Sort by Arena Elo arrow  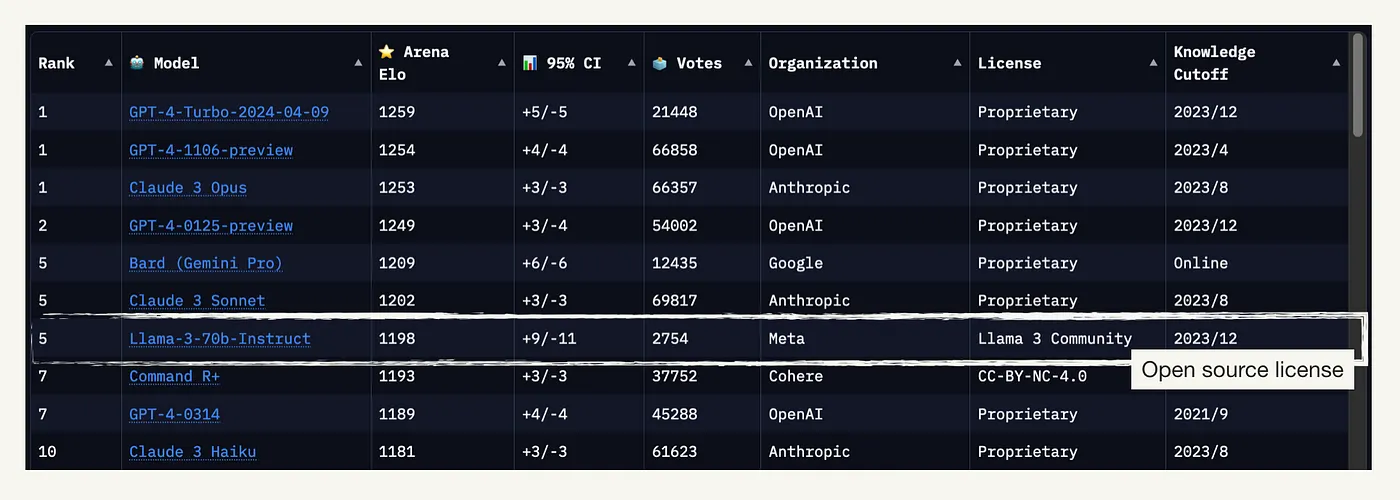pos(502,63)
